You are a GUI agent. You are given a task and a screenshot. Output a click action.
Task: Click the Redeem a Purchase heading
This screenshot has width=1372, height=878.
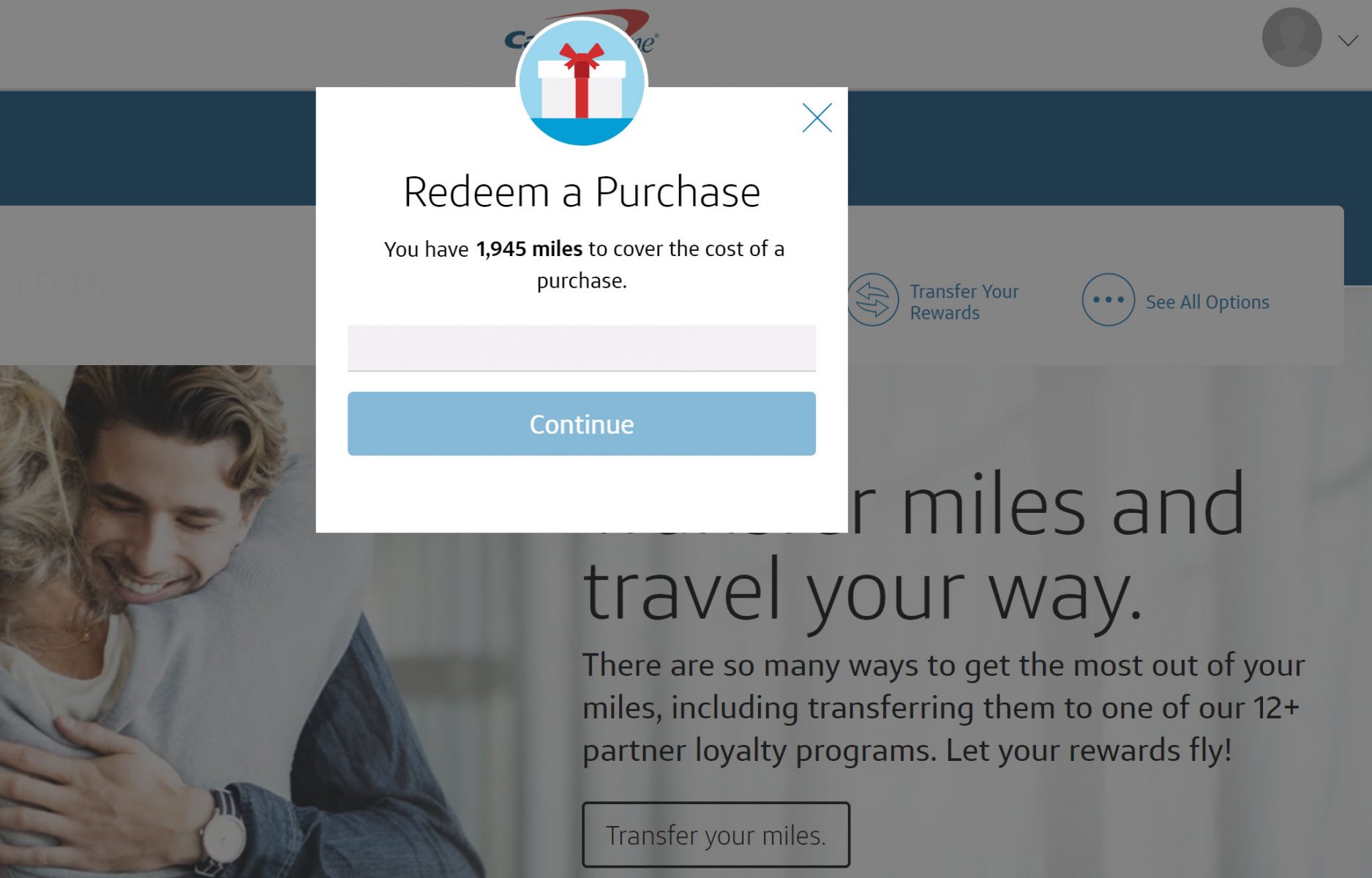point(582,192)
